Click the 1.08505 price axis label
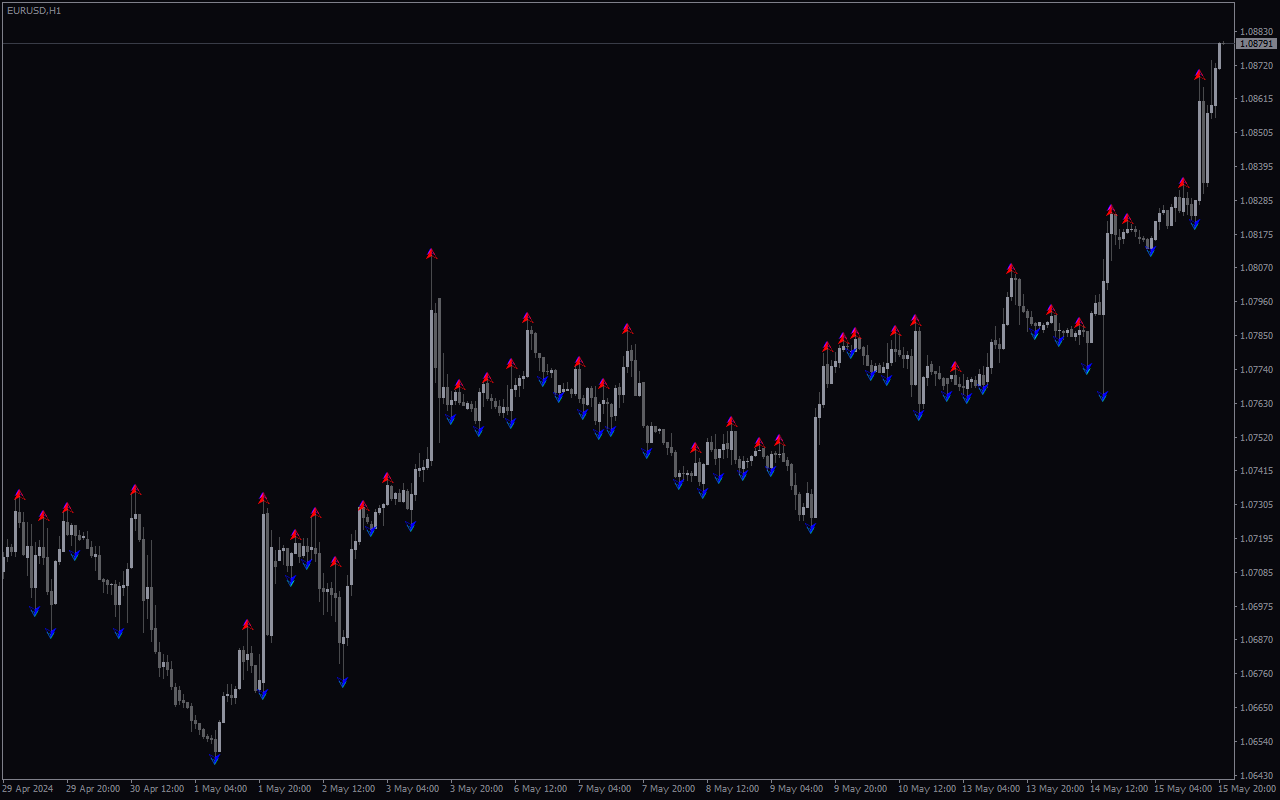The height and width of the screenshot is (800, 1280). tap(1256, 133)
